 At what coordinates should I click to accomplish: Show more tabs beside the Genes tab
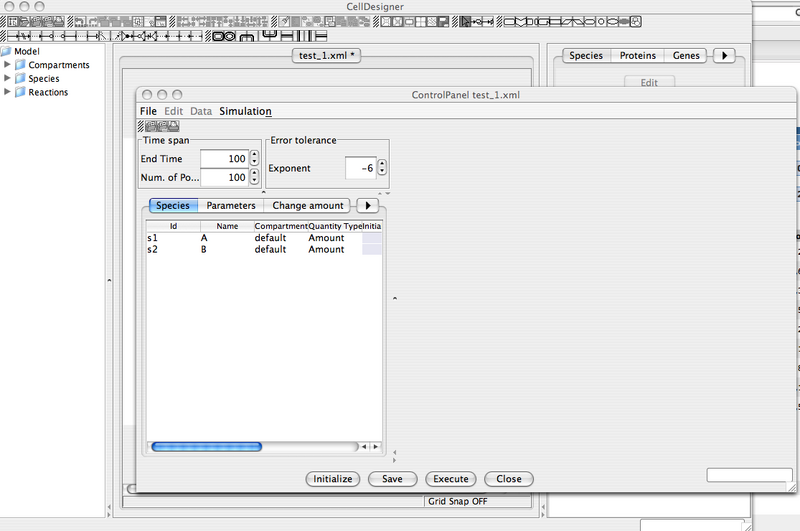724,55
